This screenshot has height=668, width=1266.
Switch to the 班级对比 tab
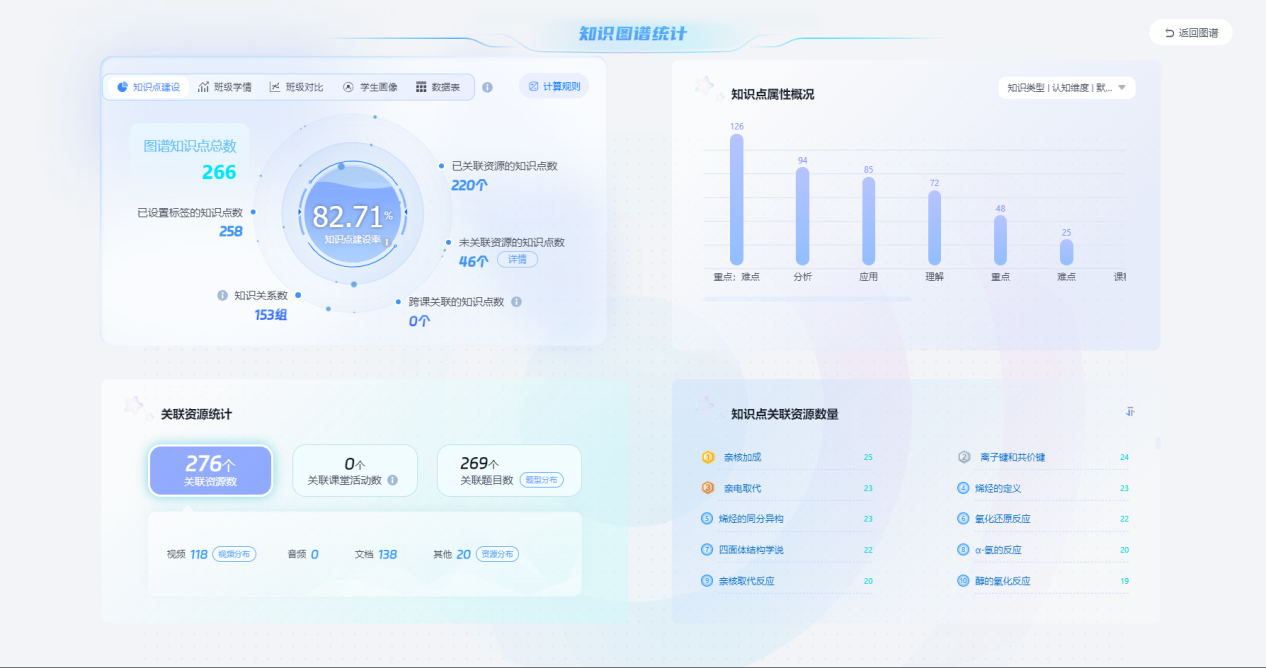click(296, 87)
